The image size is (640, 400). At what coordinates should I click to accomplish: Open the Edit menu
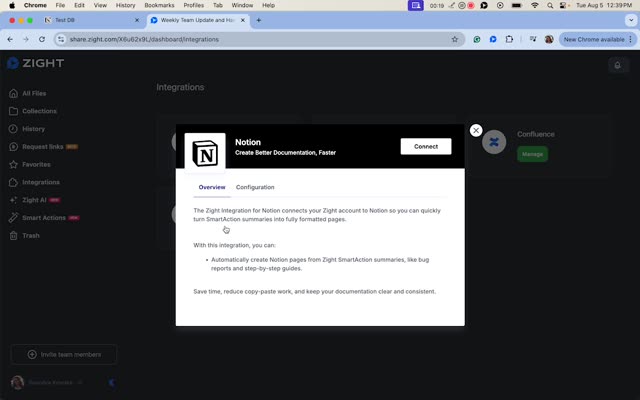(79, 5)
